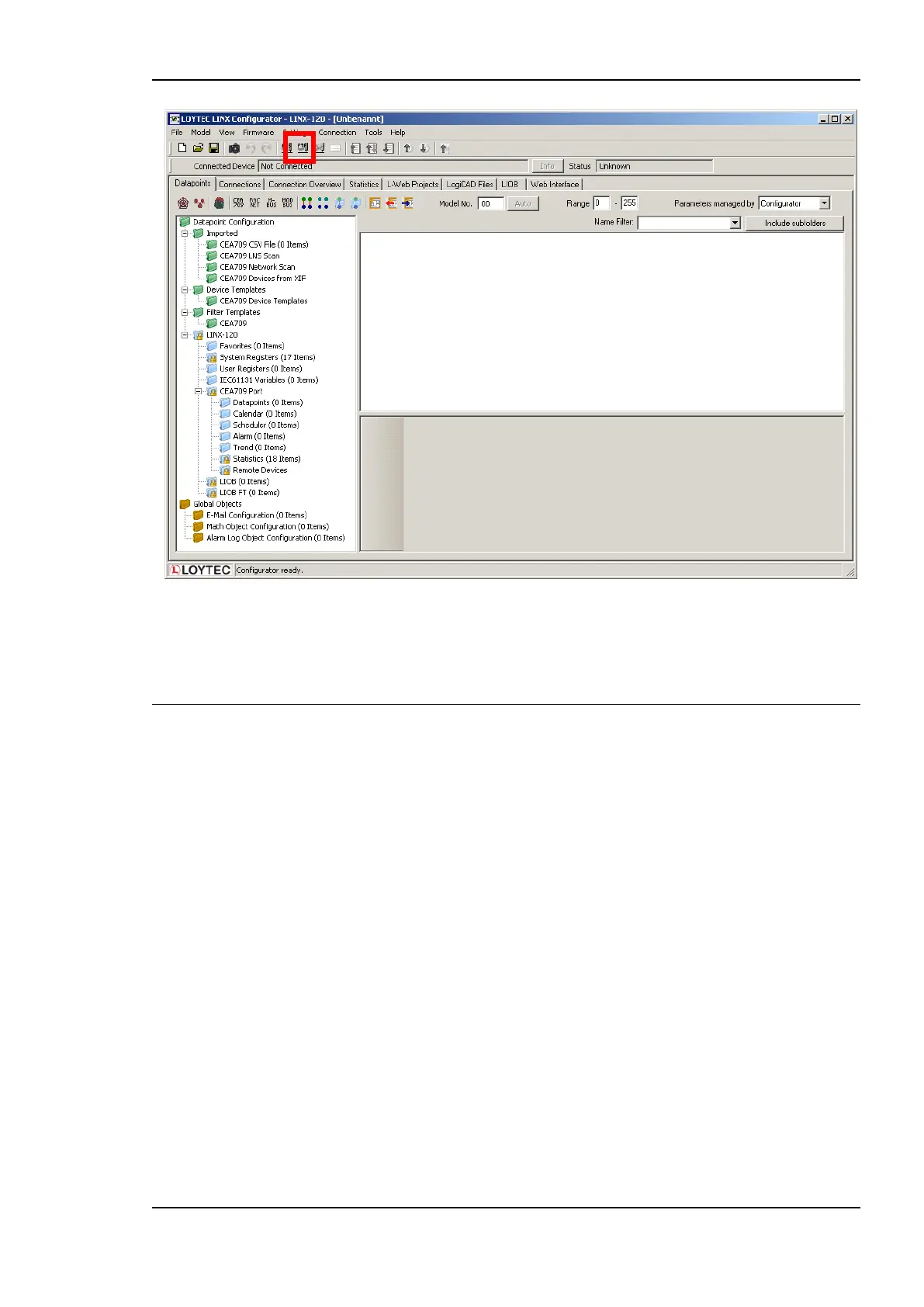Collapse the Filter Templates tree node
This screenshot has width=924, height=1307.
(185, 313)
